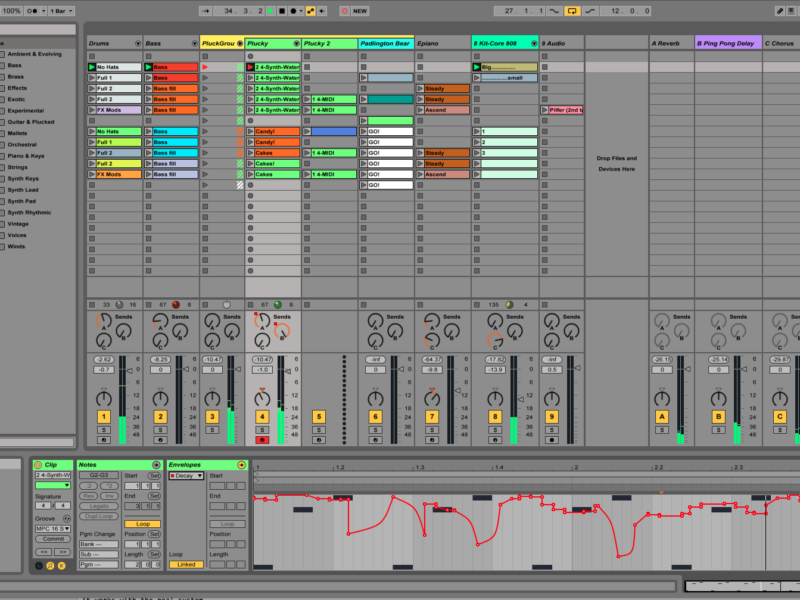The width and height of the screenshot is (800, 600).
Task: Solo track 1 Drums
Action: coord(103,429)
